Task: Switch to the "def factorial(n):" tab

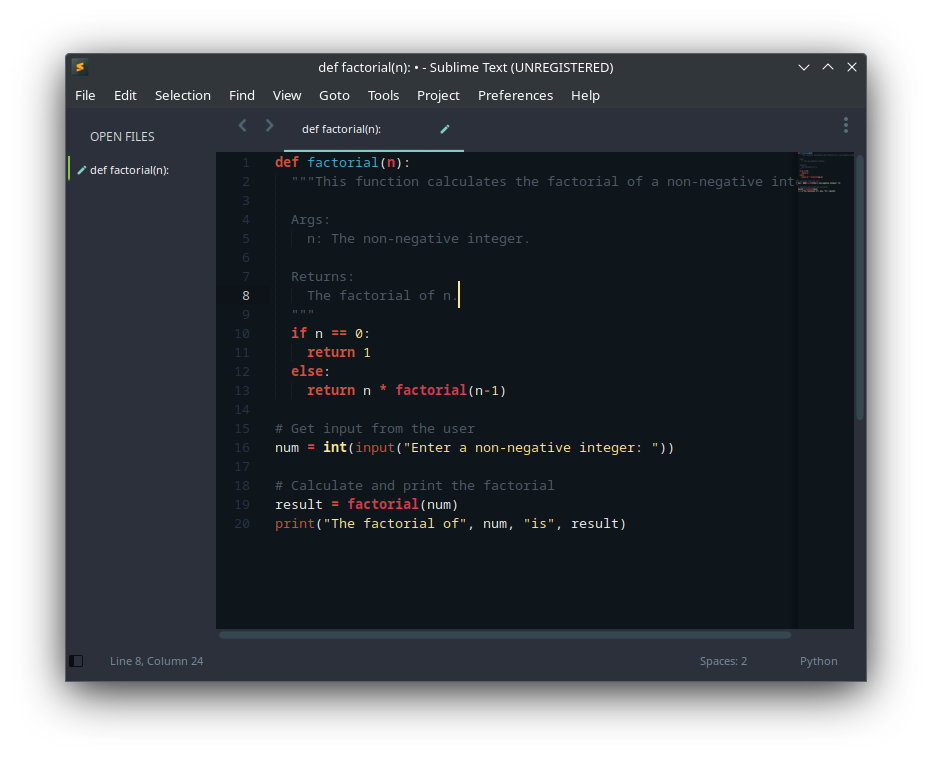Action: pos(341,129)
